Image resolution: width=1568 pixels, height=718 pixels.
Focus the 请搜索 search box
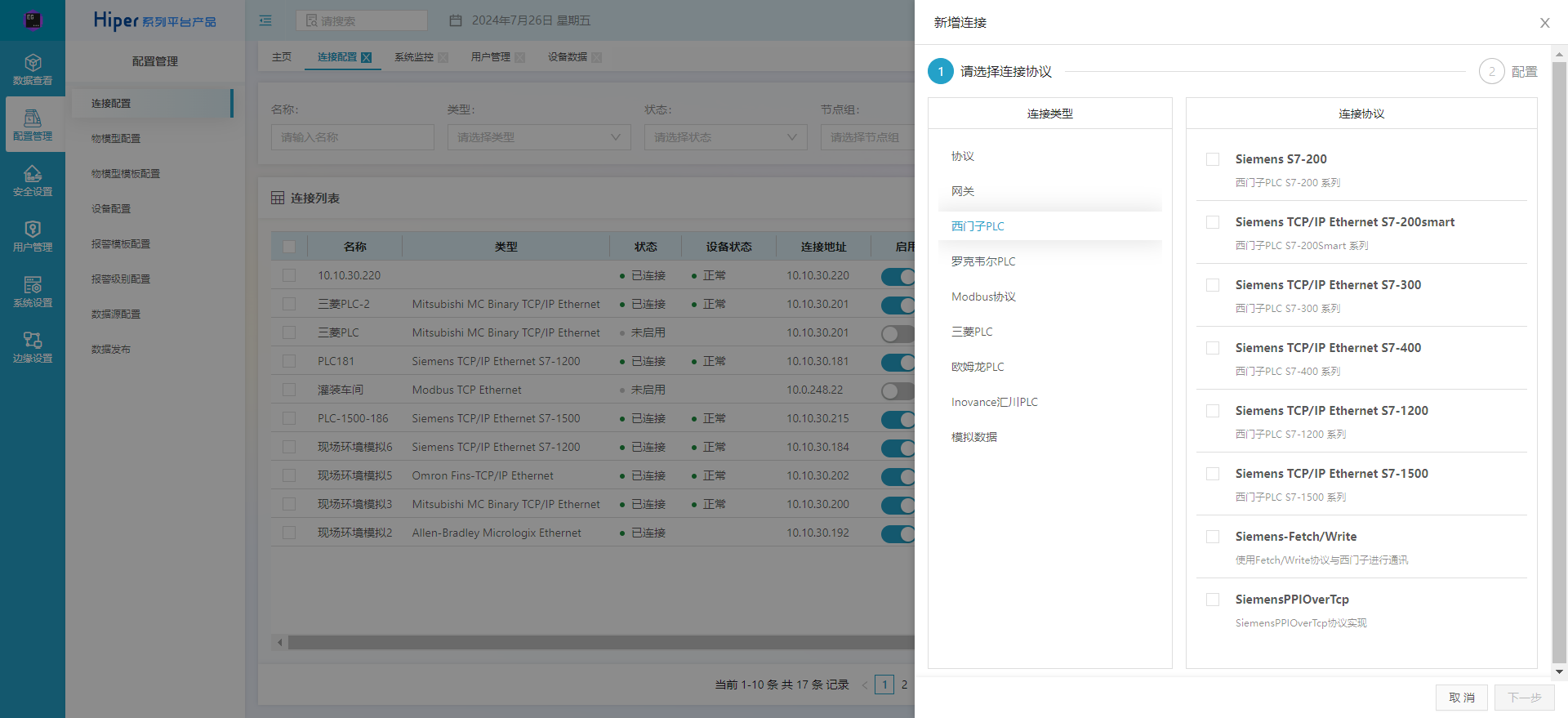[362, 20]
